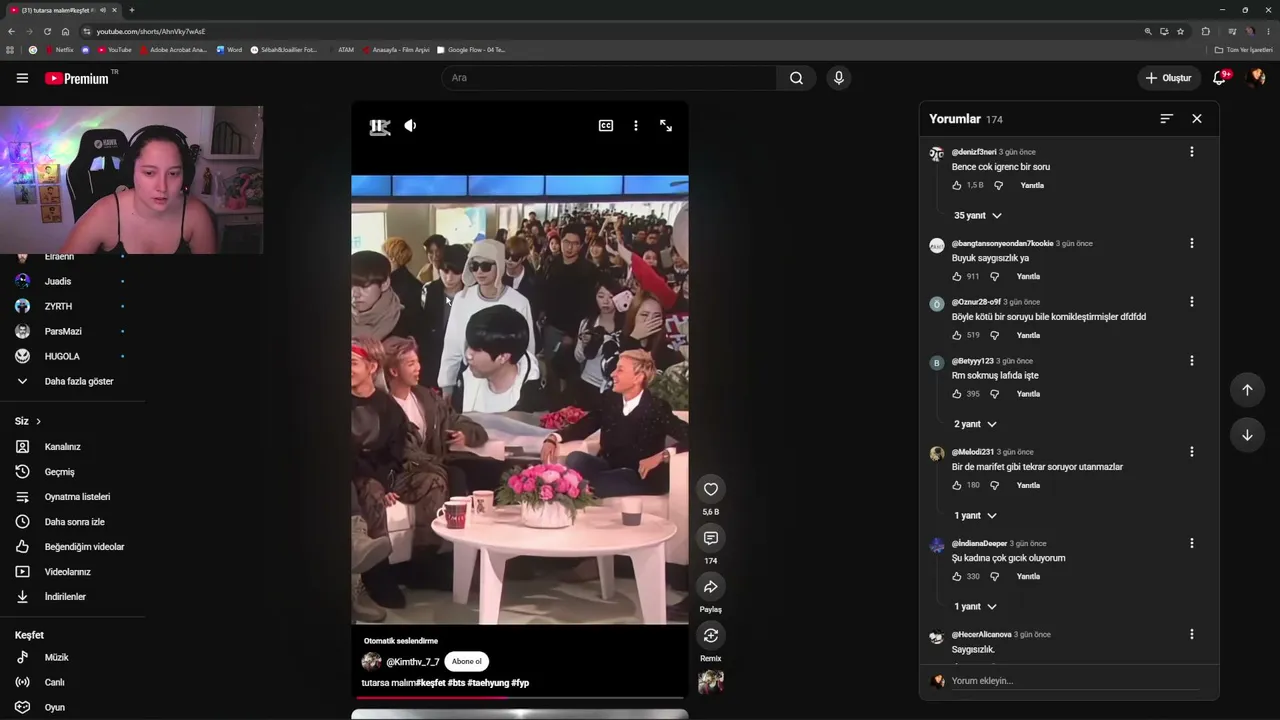The width and height of the screenshot is (1280, 720).
Task: Expand 1 yanıt under @IndianaDeeper
Action: [975, 607]
